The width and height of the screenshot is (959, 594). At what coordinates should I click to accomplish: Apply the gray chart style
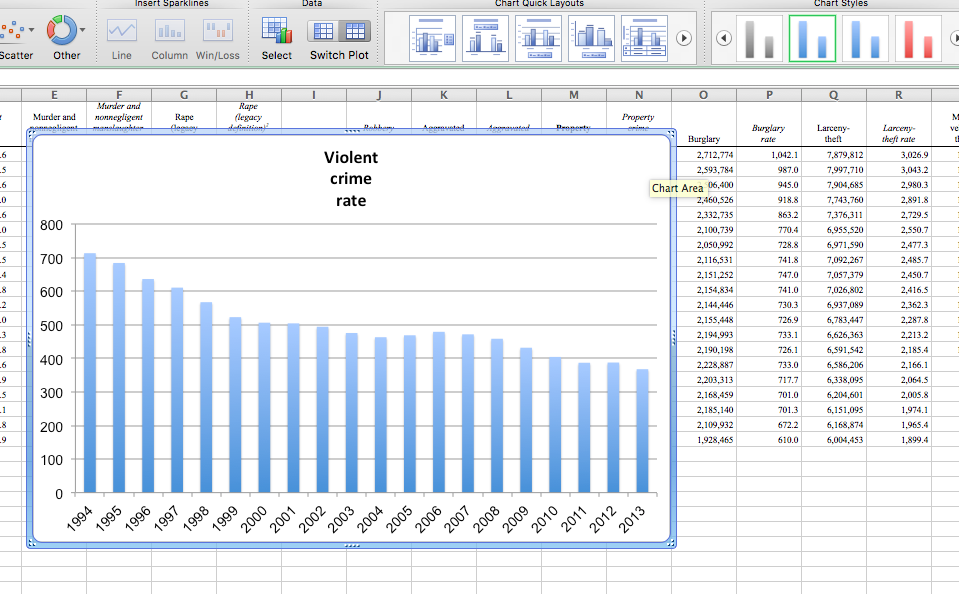pos(759,38)
